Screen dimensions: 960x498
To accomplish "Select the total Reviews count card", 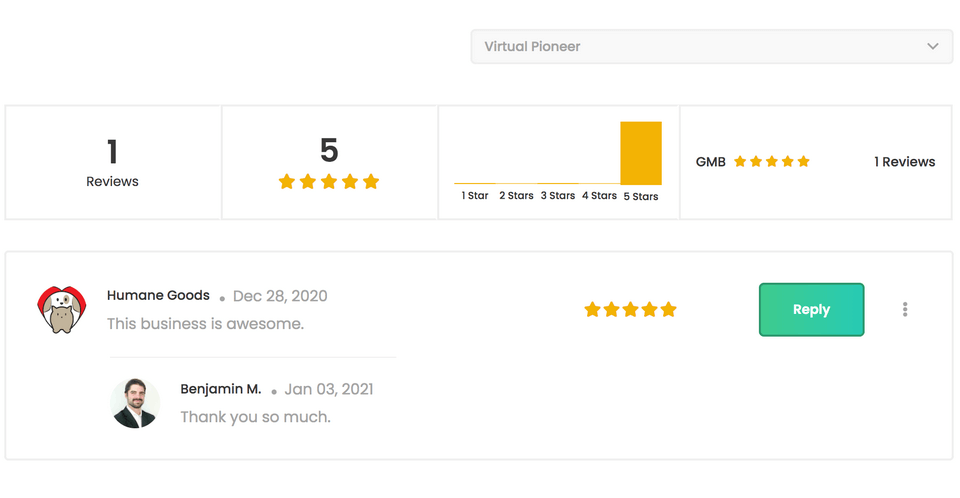I will click(113, 162).
